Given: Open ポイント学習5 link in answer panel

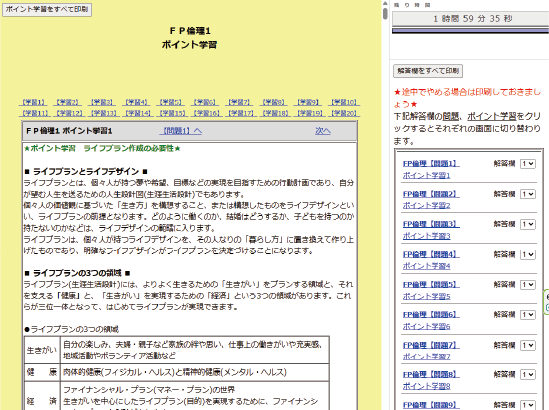Looking at the screenshot, I should pyautogui.click(x=426, y=296).
